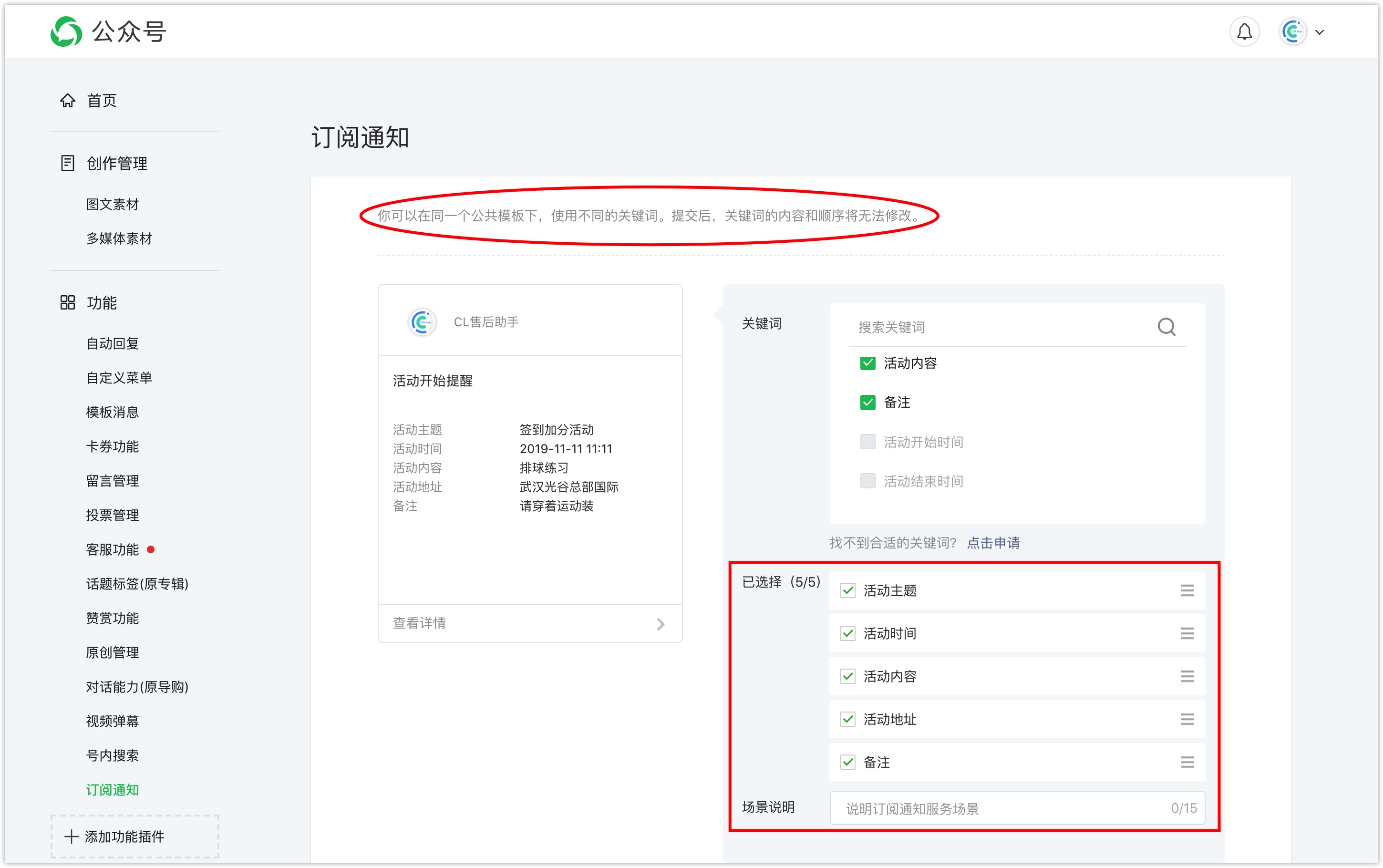Viewport: 1383px width, 868px height.
Task: Click the home icon beside 首页
Action: point(68,101)
